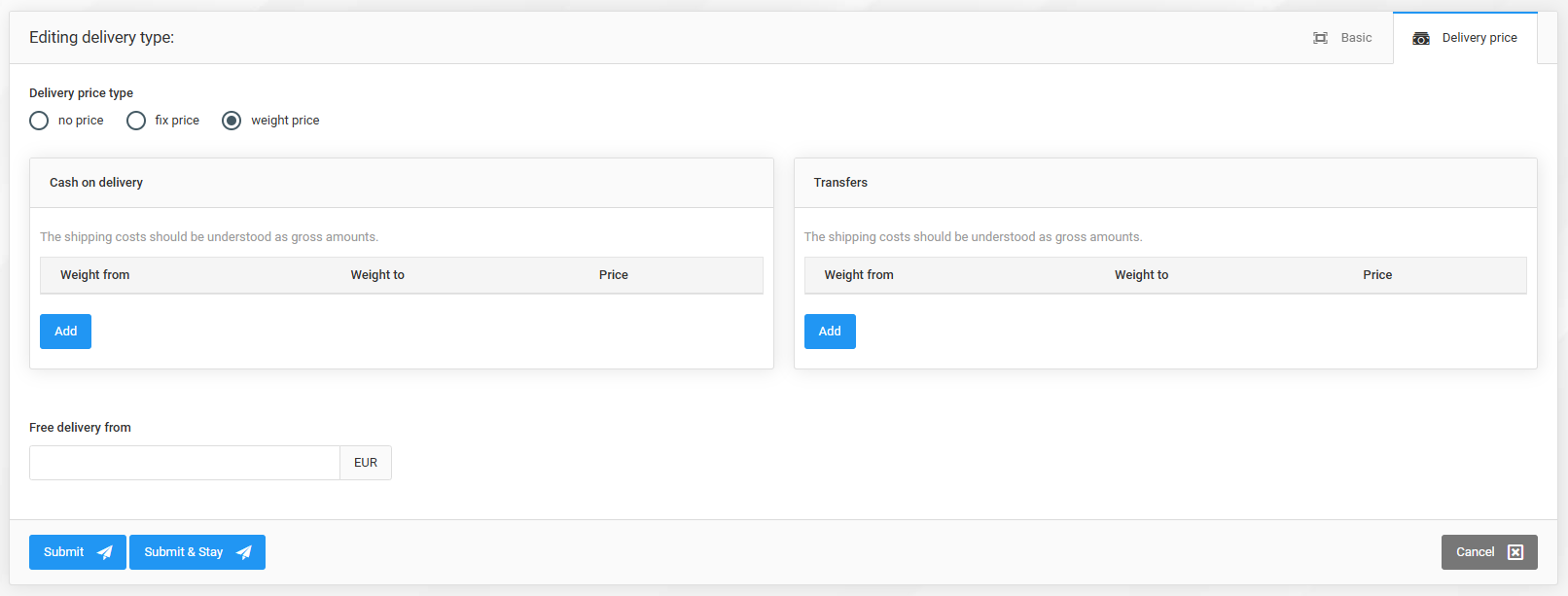Click the X icon on the Cancel button
Screen dimensions: 1568x596
[1515, 552]
